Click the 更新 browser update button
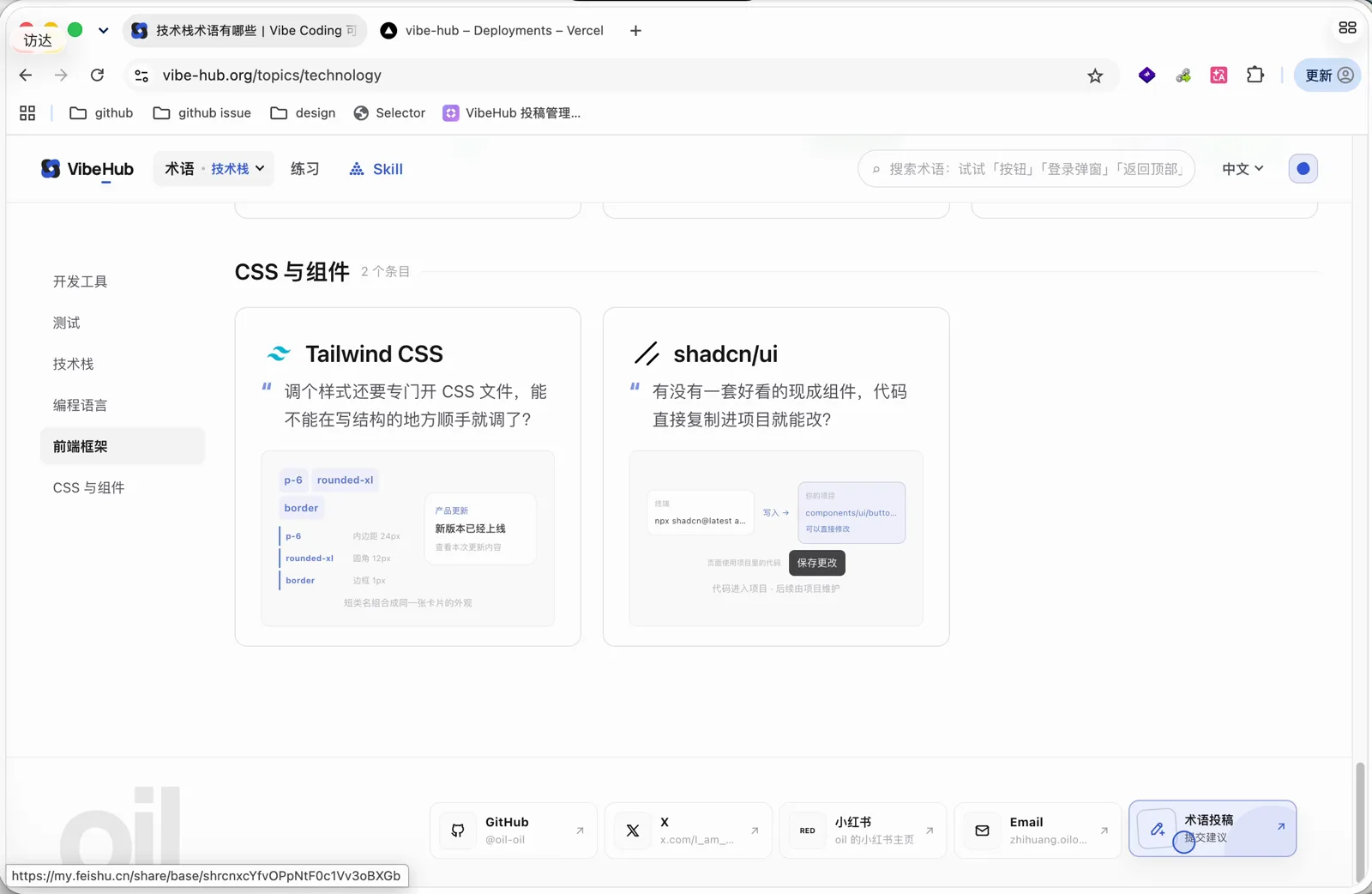Image resolution: width=1372 pixels, height=894 pixels. 1327,76
